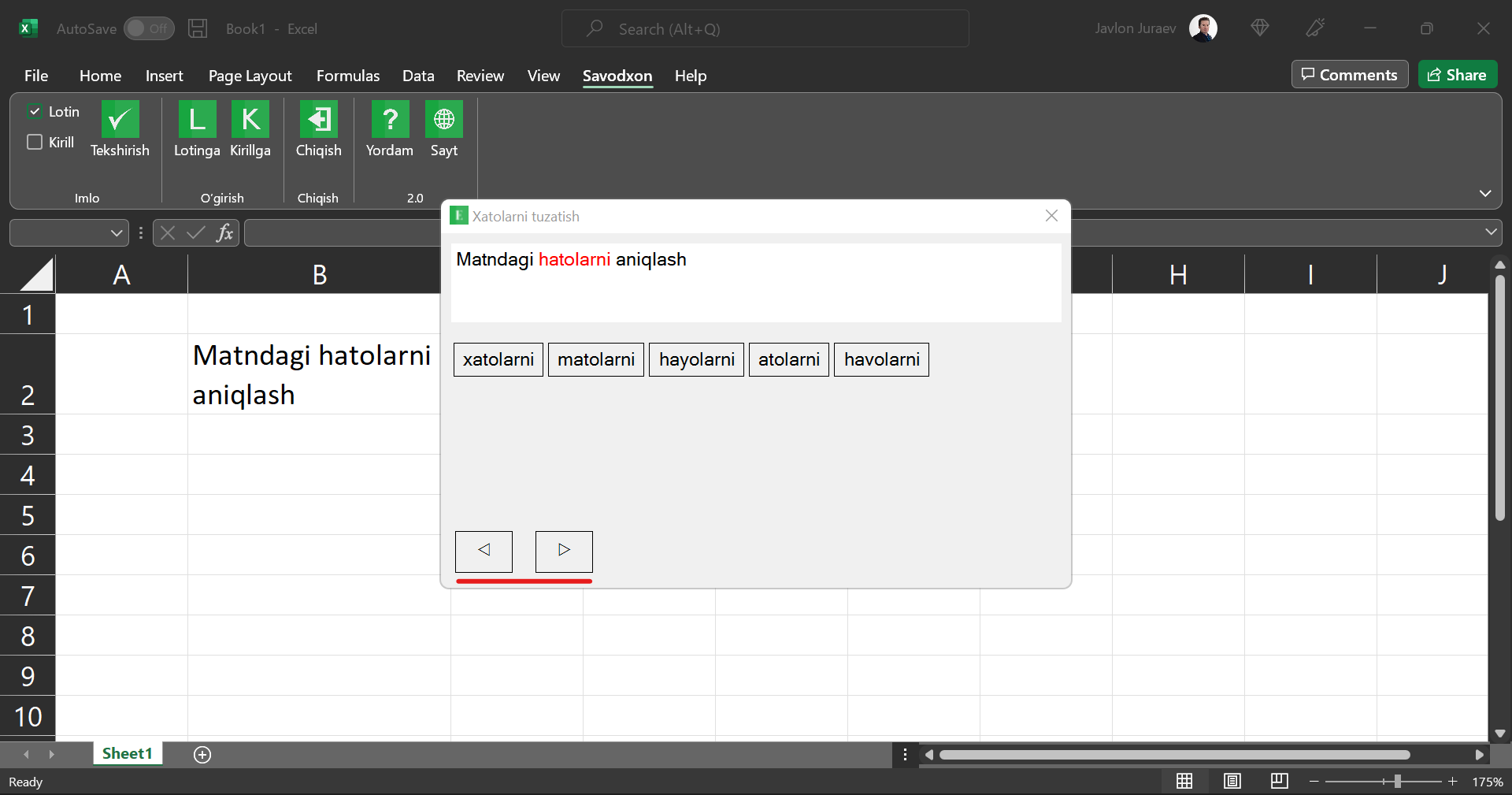The height and width of the screenshot is (795, 1512).
Task: Expand the formula bar chevron
Action: [x=1491, y=232]
